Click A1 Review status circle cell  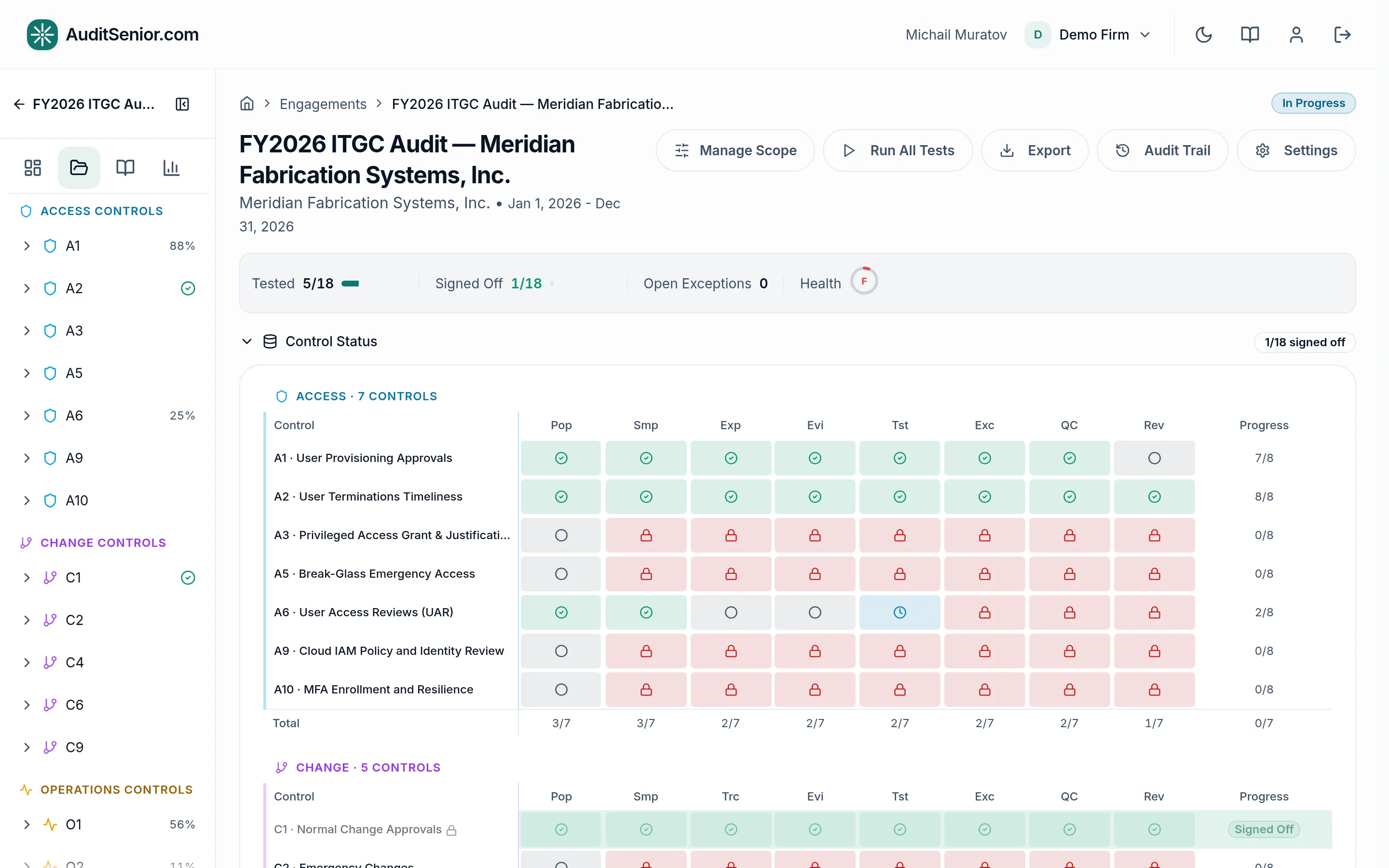tap(1154, 458)
